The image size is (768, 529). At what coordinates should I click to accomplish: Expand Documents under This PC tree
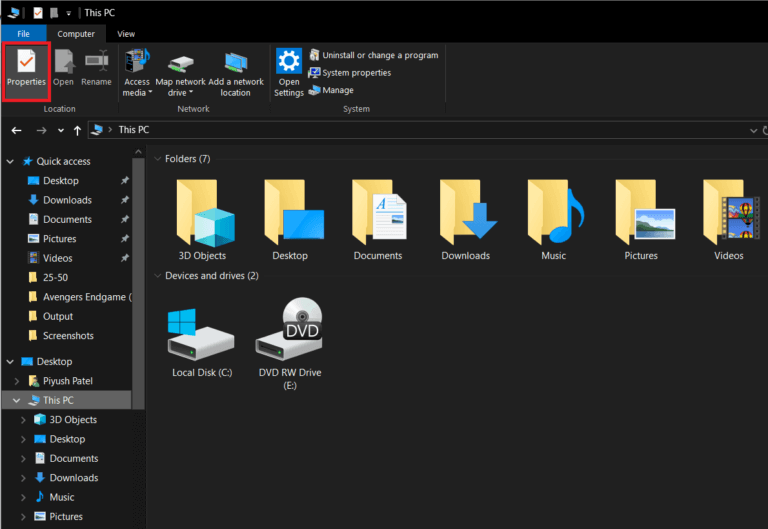tap(23, 458)
